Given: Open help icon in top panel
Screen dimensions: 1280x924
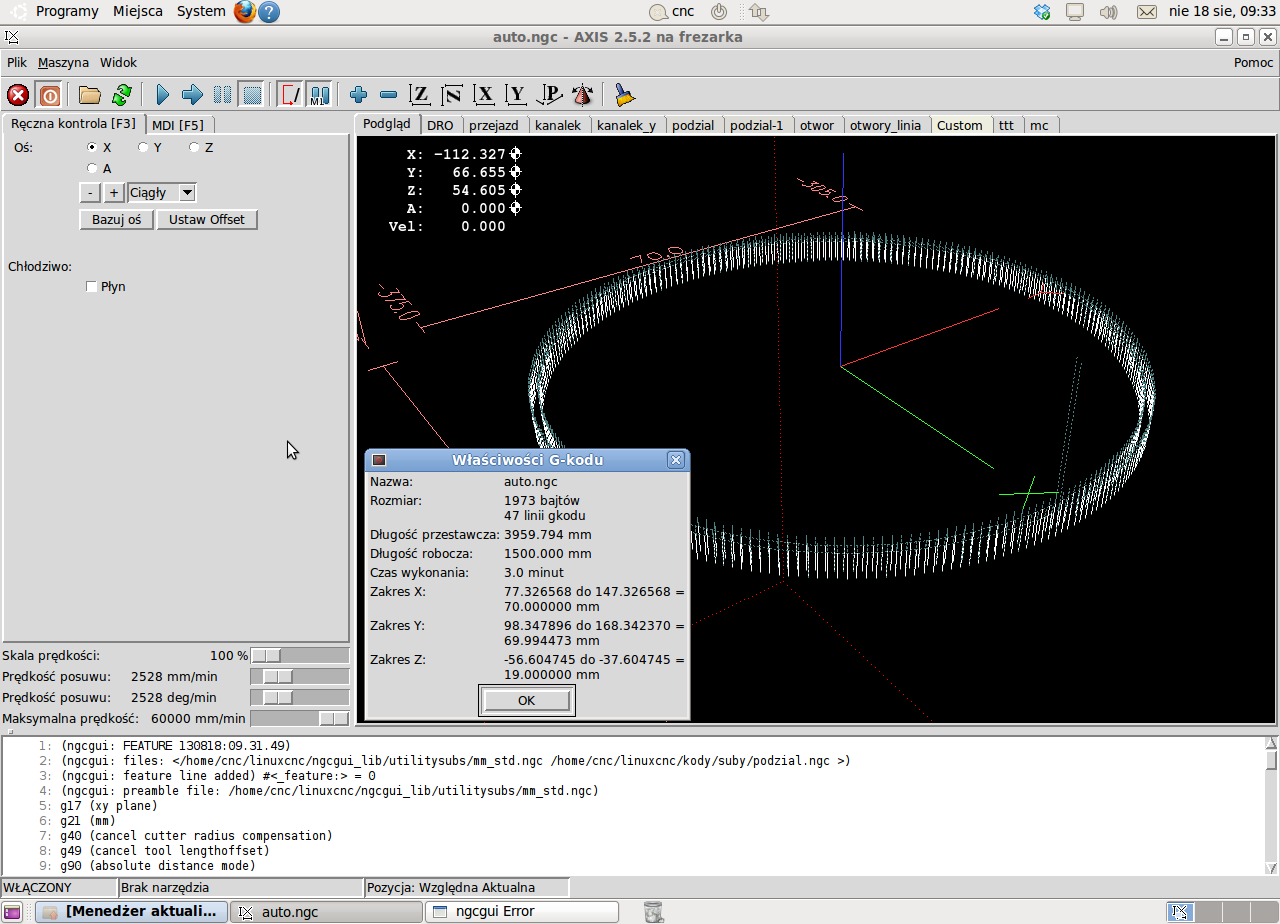Looking at the screenshot, I should pos(269,11).
